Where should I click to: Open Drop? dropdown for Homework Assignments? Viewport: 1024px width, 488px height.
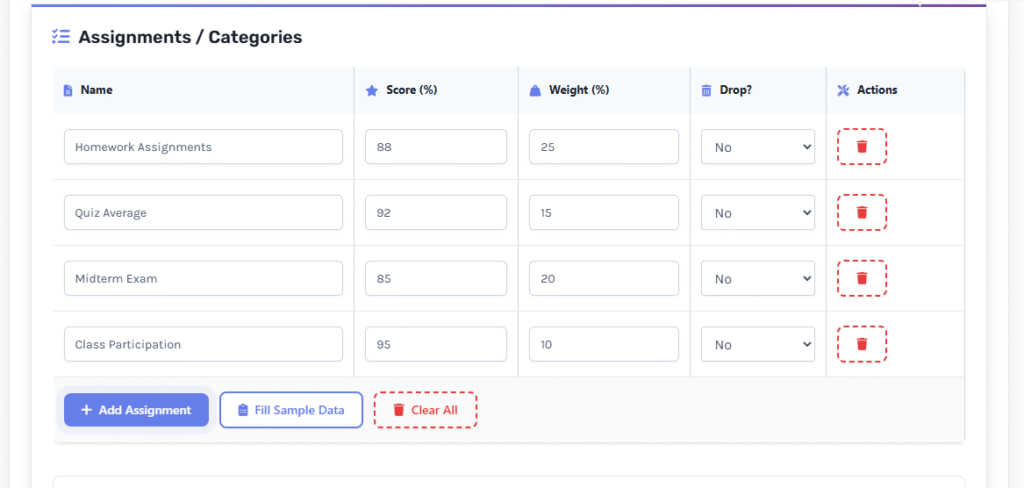(758, 146)
